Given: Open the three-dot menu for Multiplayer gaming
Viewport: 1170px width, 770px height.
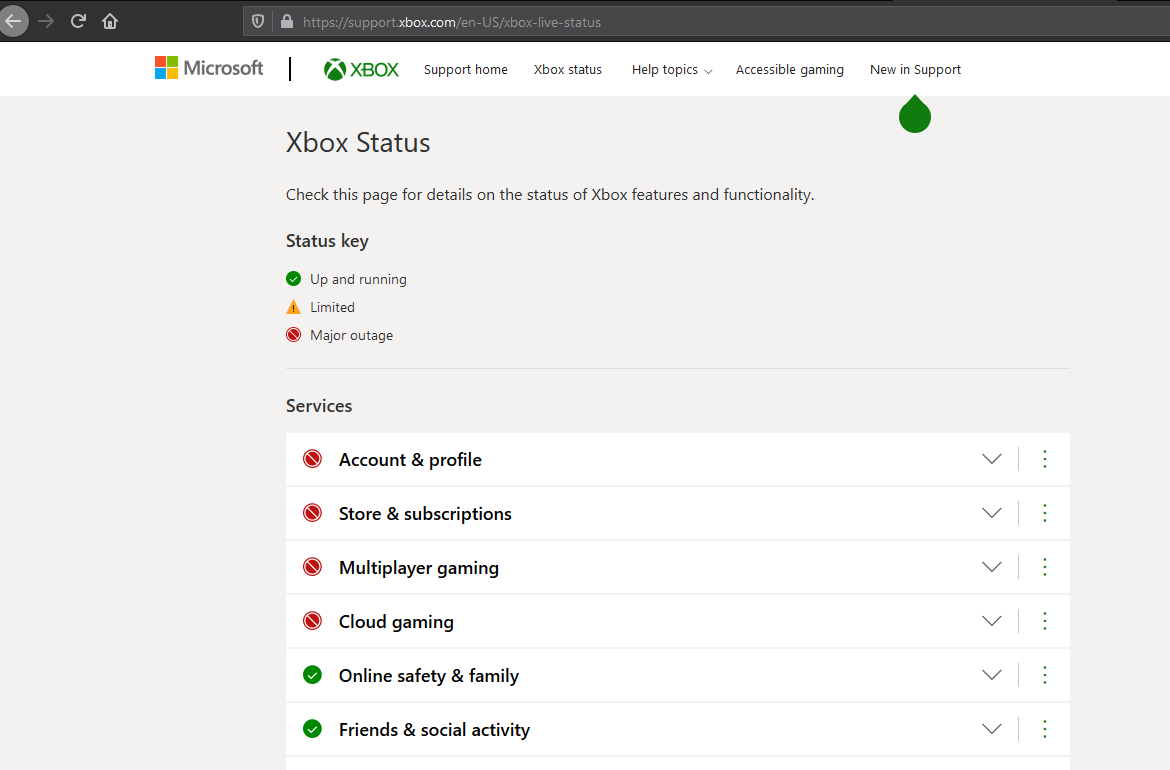Looking at the screenshot, I should click(x=1045, y=567).
